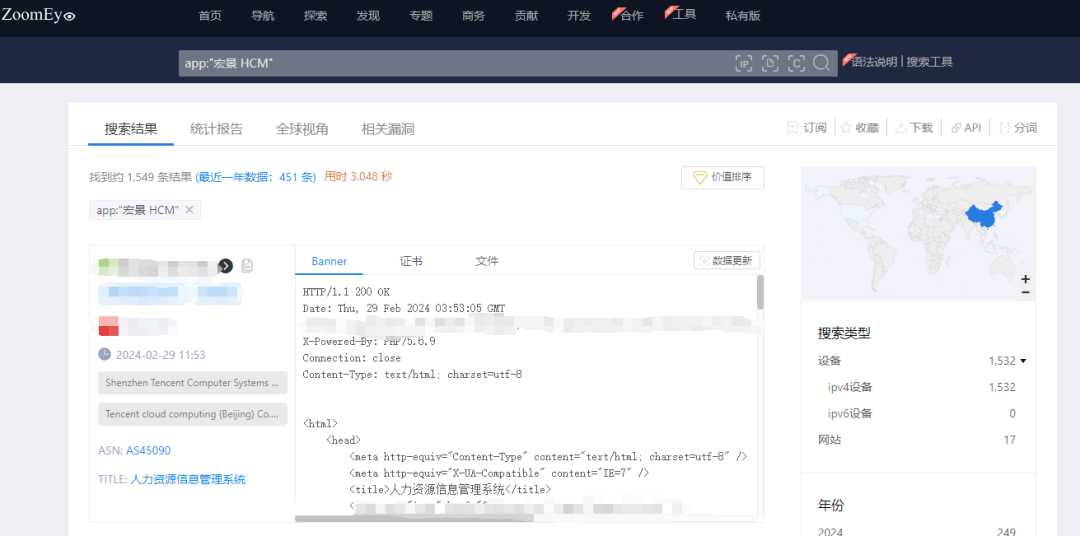
Task: Click the ZoomEye logo
Action: (38, 13)
